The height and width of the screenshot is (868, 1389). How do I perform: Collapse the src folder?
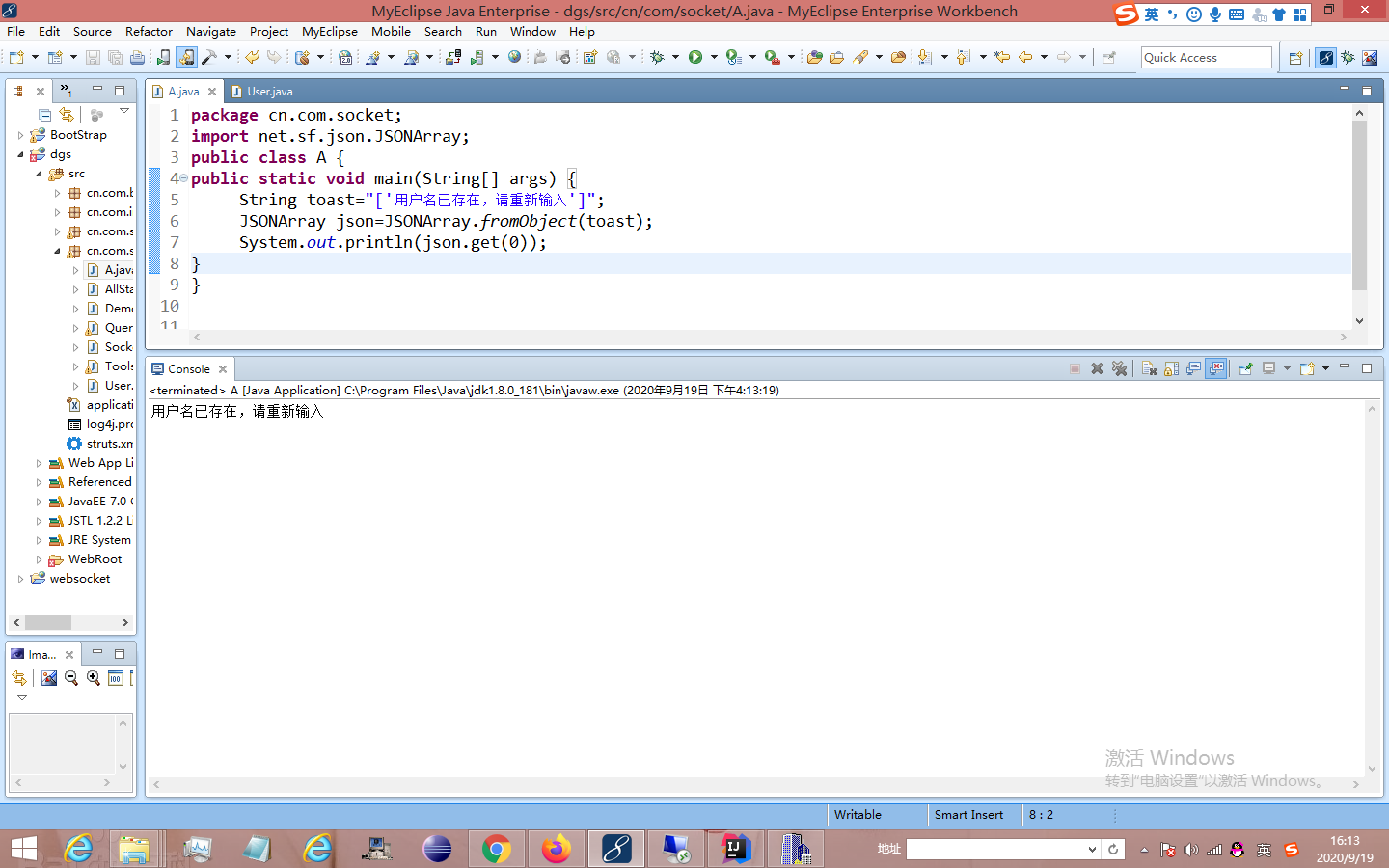[40, 174]
